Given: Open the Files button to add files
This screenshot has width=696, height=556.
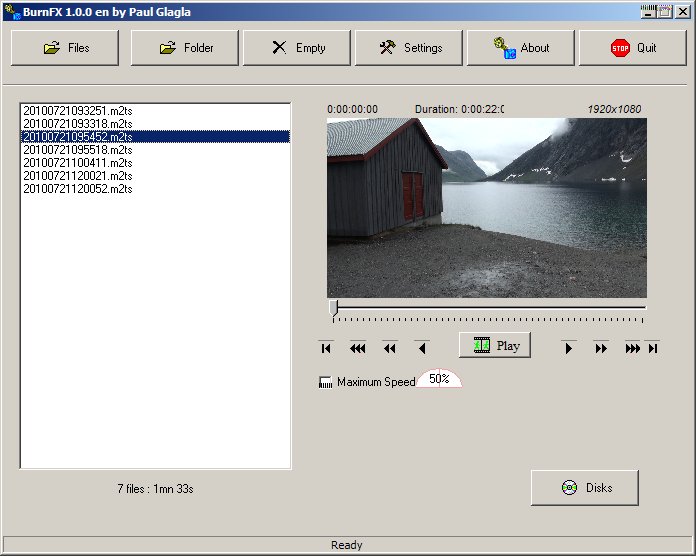Looking at the screenshot, I should click(65, 48).
